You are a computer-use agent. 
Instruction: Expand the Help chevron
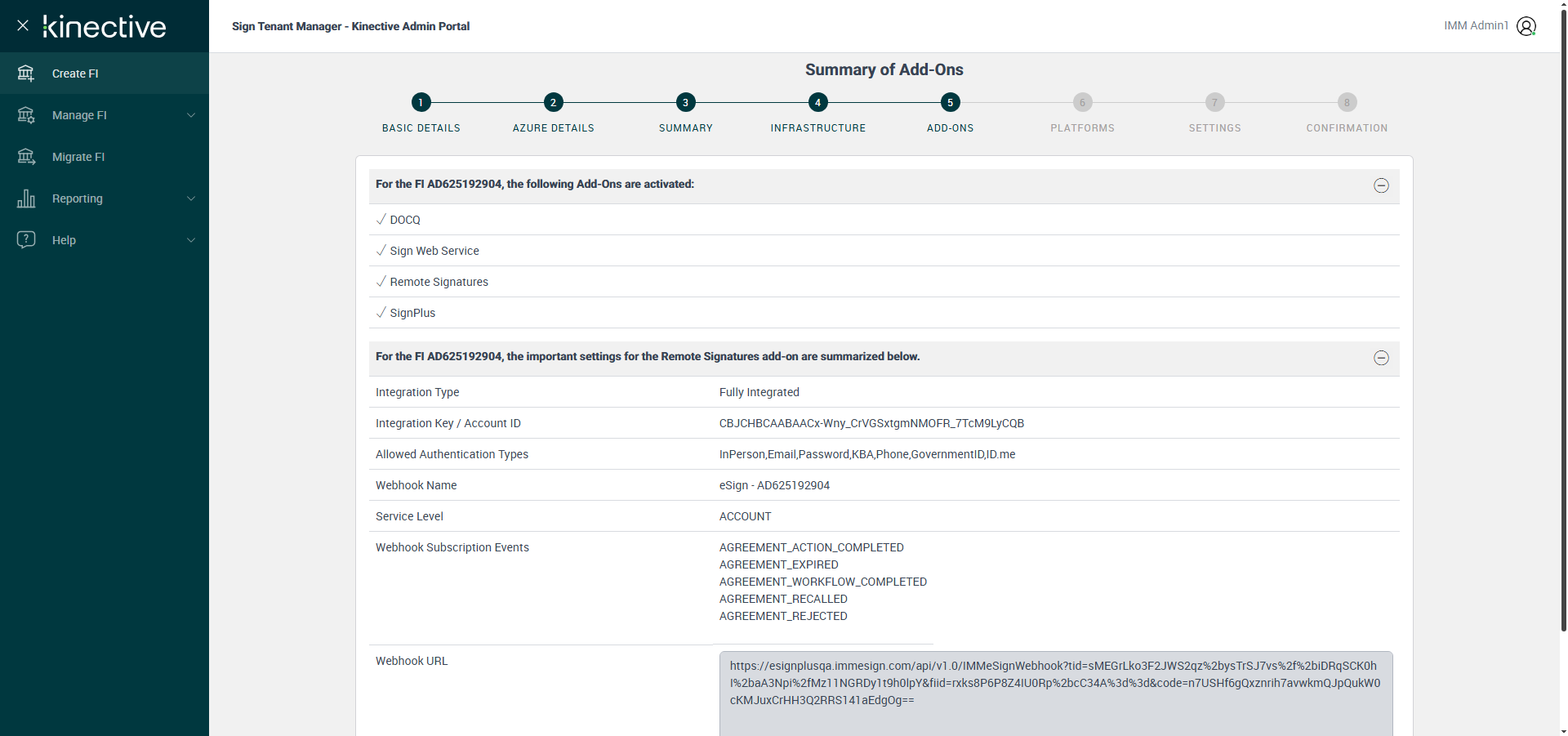191,240
